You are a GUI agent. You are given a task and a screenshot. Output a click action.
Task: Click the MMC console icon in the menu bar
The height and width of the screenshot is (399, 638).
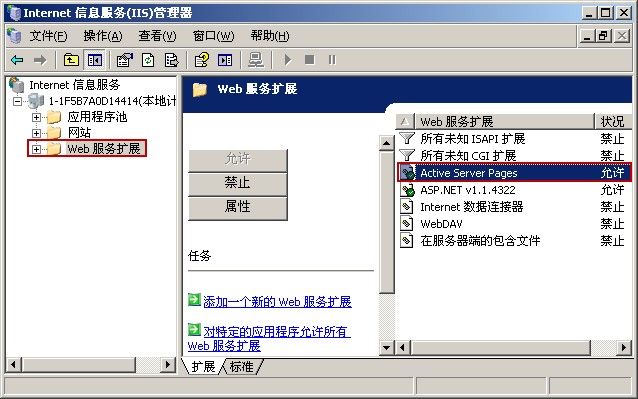tap(14, 36)
